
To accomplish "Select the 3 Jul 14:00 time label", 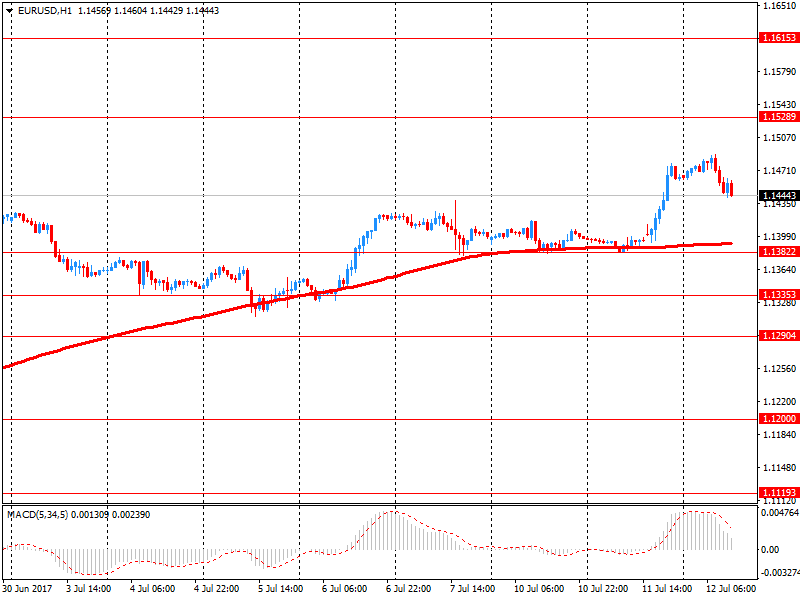I will pyautogui.click(x=88, y=588).
